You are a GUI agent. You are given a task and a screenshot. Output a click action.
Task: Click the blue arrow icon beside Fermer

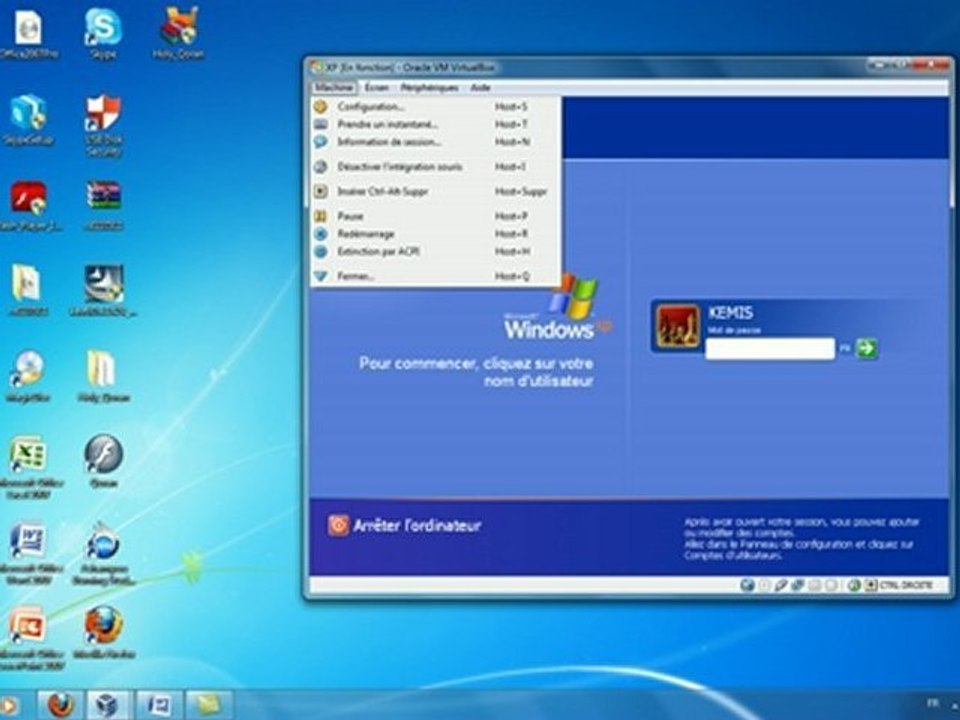321,276
